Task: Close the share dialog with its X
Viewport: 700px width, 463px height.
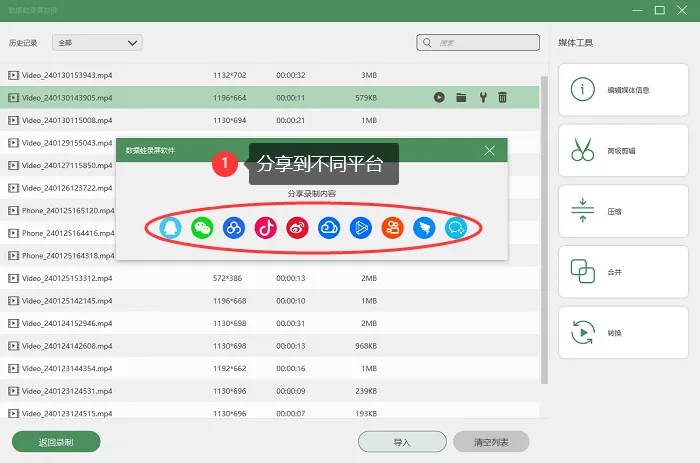Action: pos(490,150)
